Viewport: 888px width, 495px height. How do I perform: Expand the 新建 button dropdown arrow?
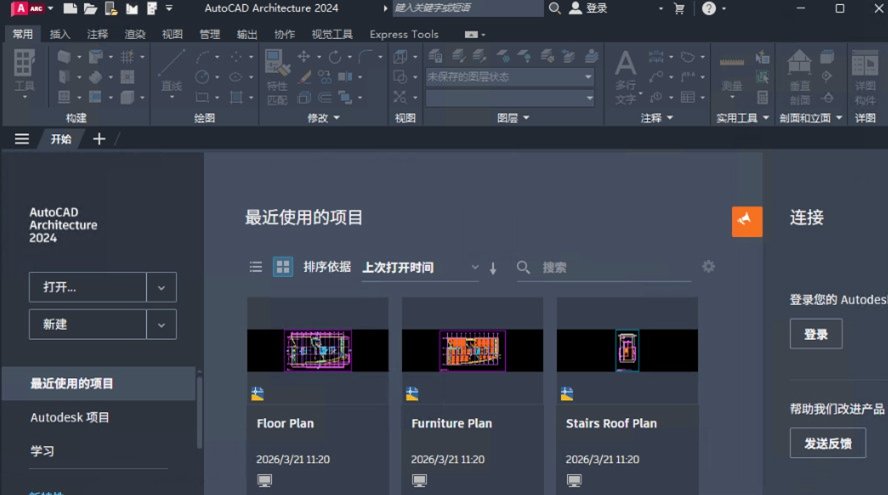(x=161, y=325)
